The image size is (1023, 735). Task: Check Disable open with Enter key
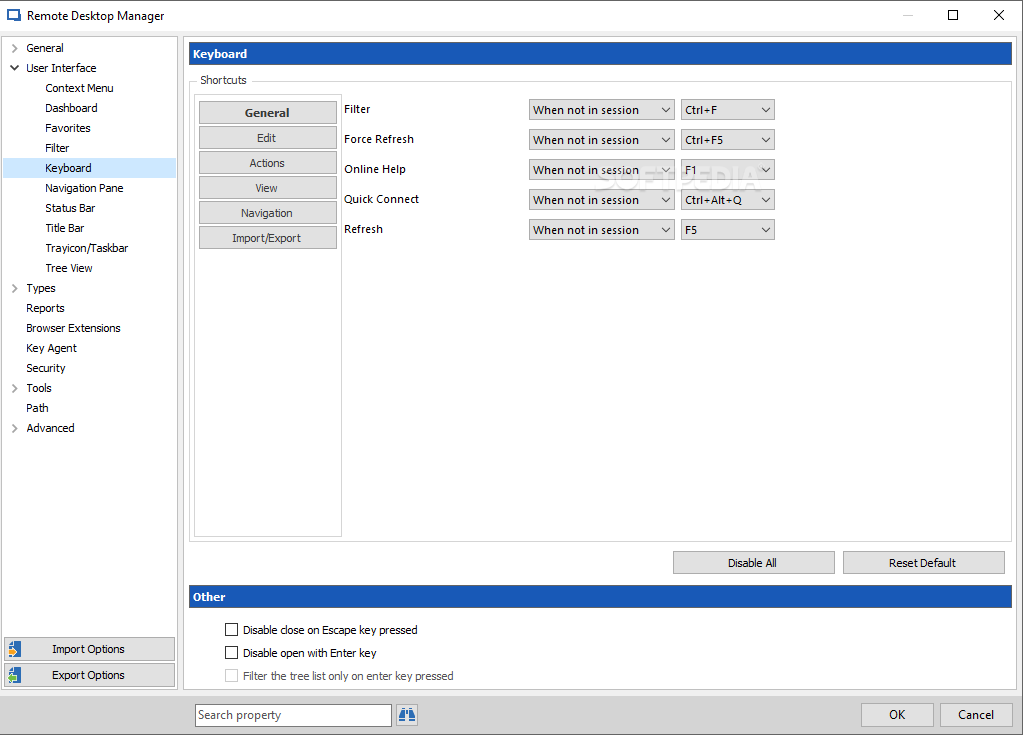coord(232,652)
